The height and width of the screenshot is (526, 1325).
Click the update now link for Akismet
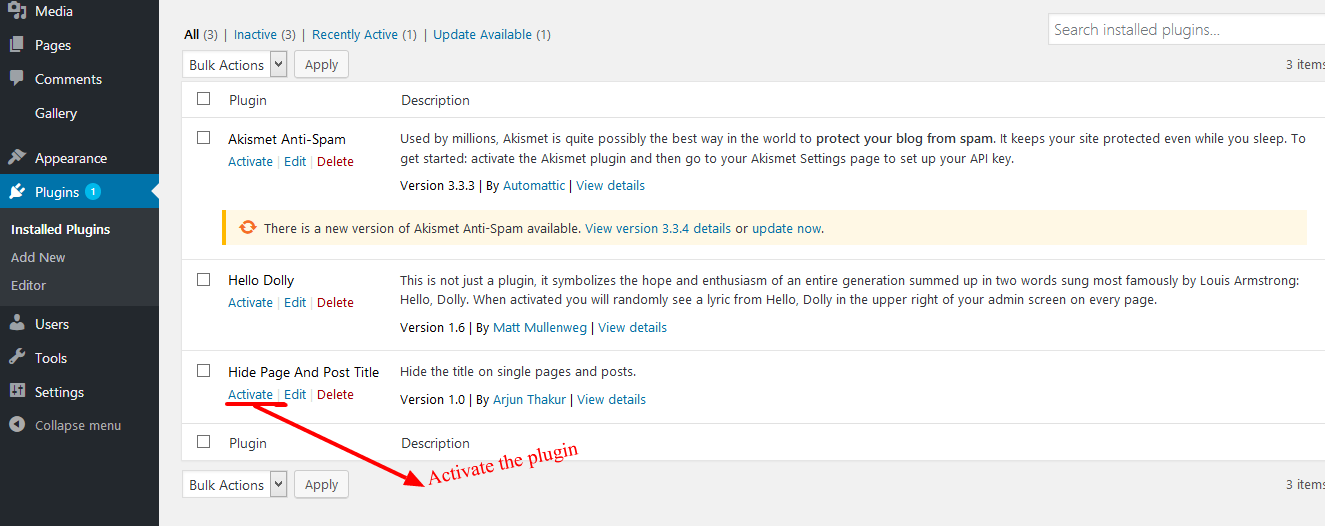coord(786,228)
